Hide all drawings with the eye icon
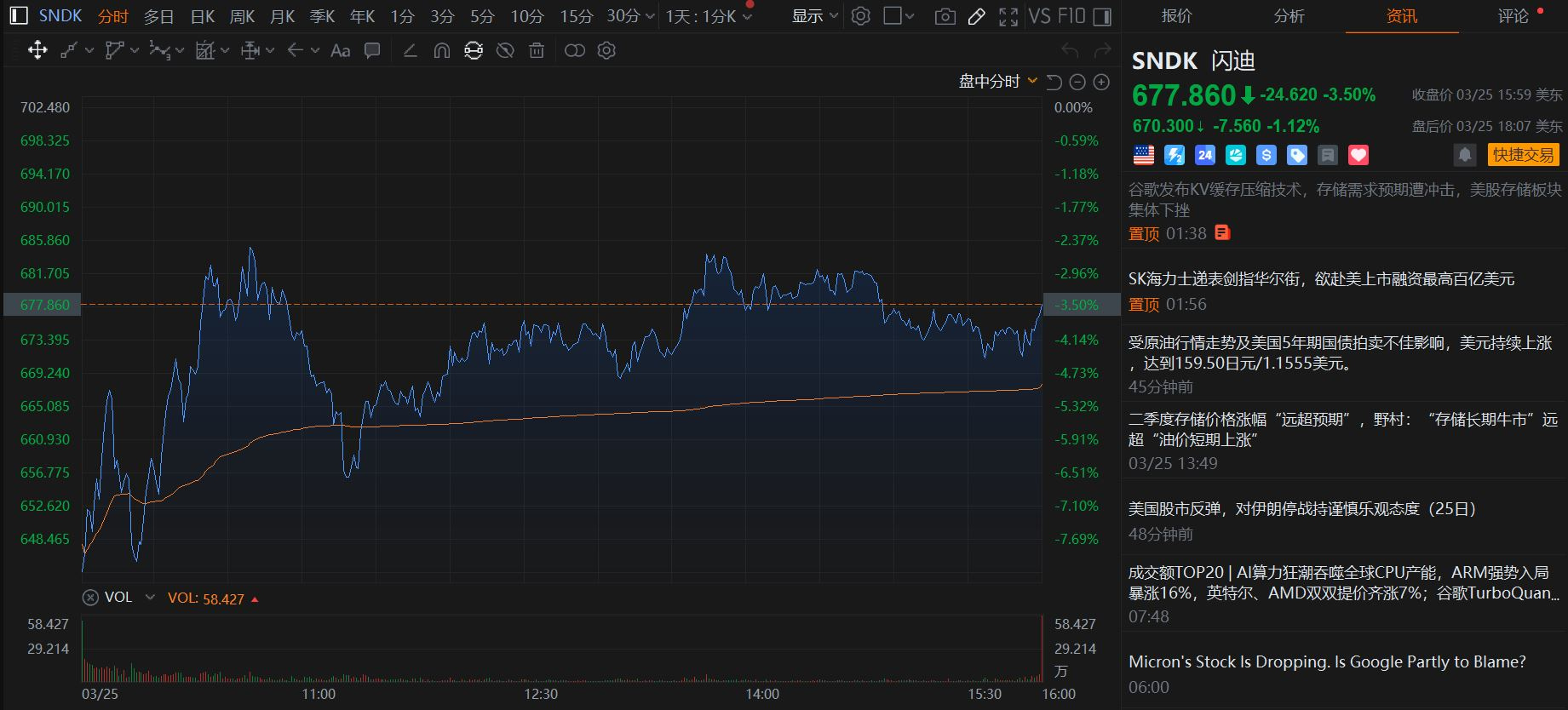Image resolution: width=1568 pixels, height=710 pixels. pyautogui.click(x=505, y=50)
